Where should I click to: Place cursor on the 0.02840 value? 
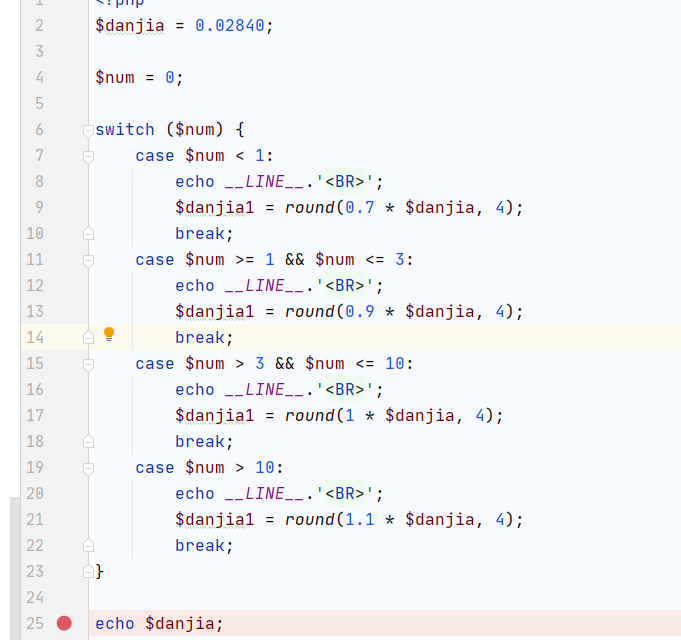(230, 26)
